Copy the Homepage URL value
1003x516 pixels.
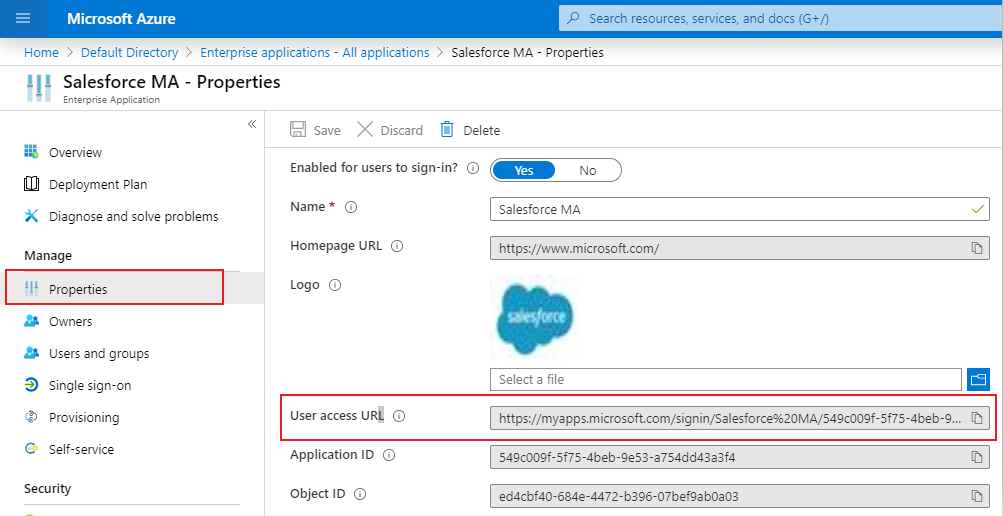coord(977,247)
